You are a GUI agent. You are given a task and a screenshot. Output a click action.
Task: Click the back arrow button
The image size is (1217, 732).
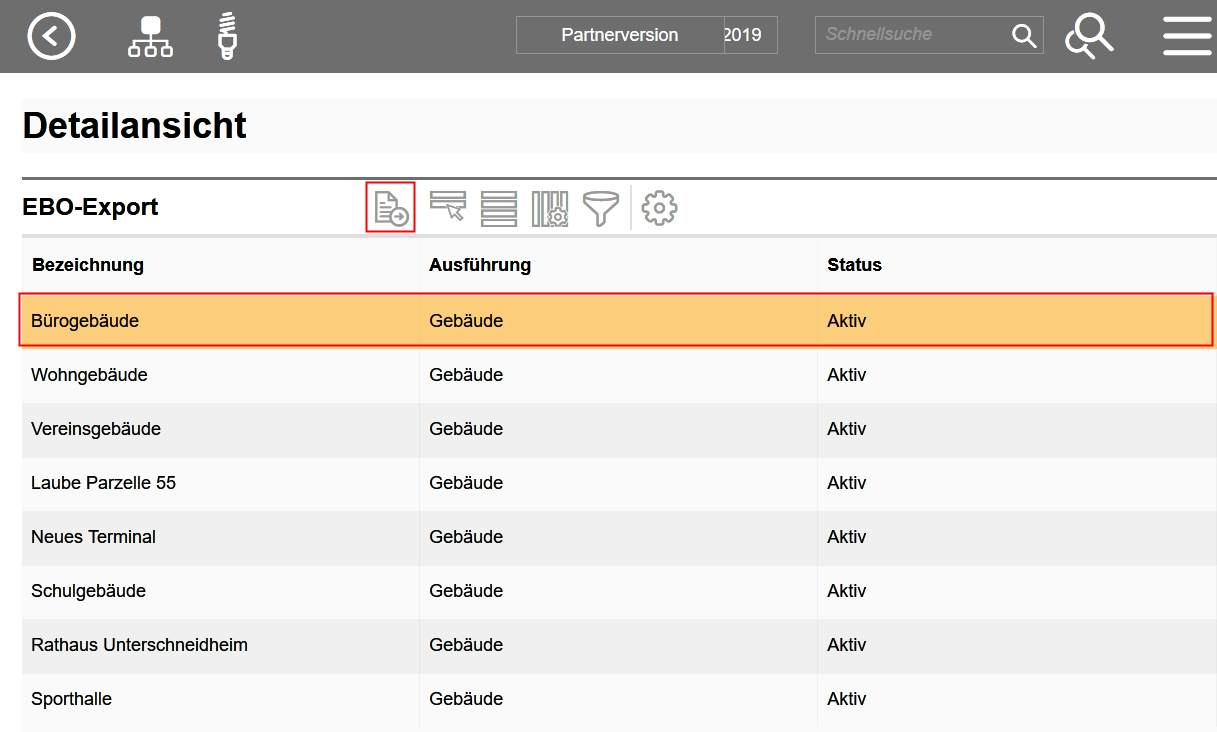coord(51,36)
